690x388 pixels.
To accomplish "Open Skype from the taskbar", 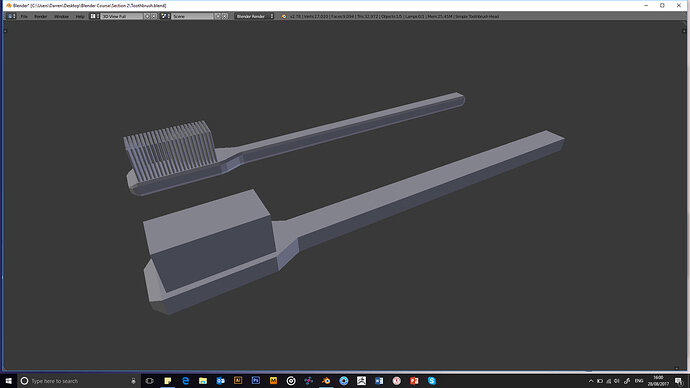I will (x=432, y=381).
